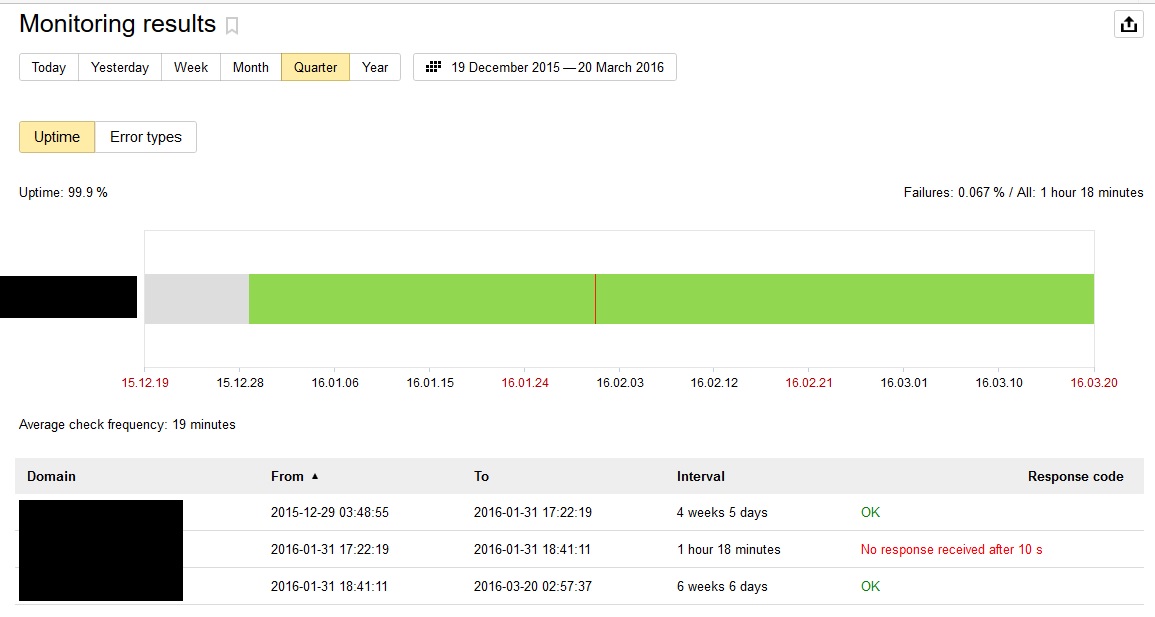Open the Uptime tab

point(57,137)
